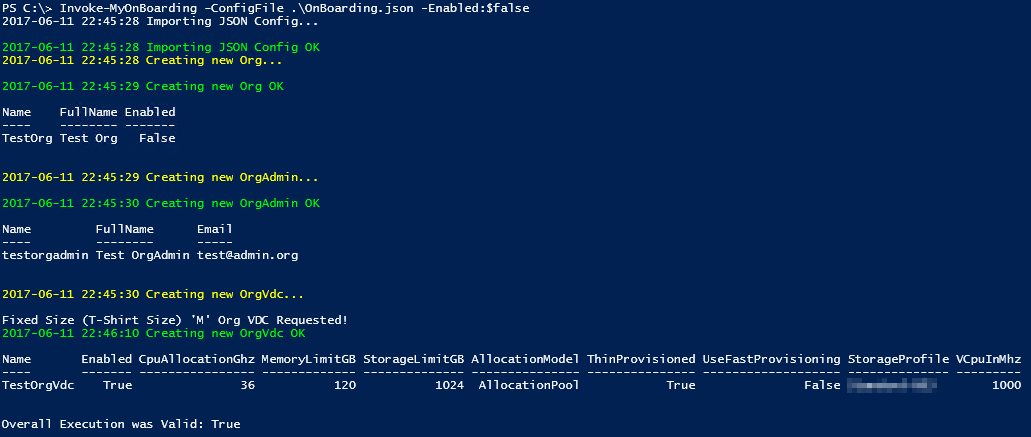Click the CpuAllocationGhz column header
Image resolution: width=1031 pixels, height=437 pixels.
tap(196, 359)
